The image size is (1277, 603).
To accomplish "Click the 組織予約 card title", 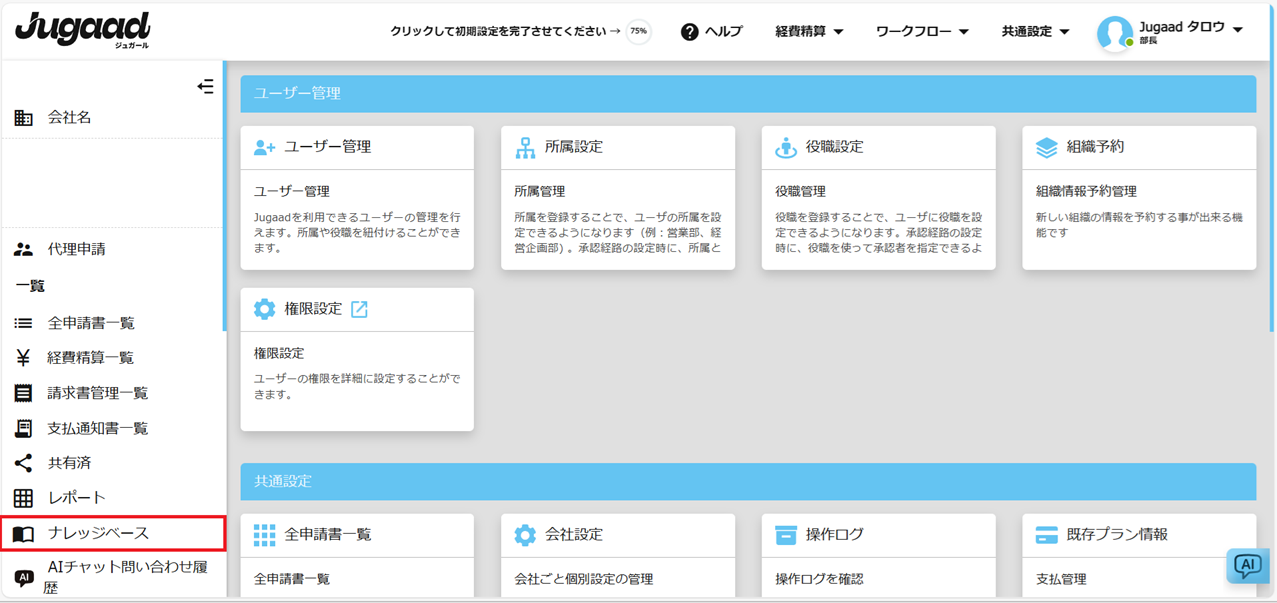I will [x=1095, y=147].
